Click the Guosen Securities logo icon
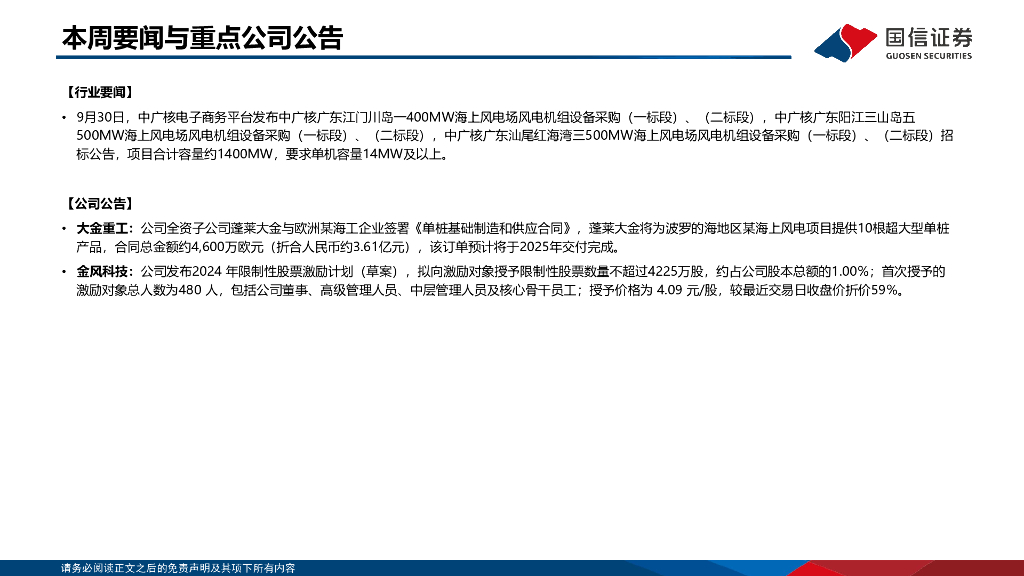Viewport: 1024px width, 576px height. [846, 43]
